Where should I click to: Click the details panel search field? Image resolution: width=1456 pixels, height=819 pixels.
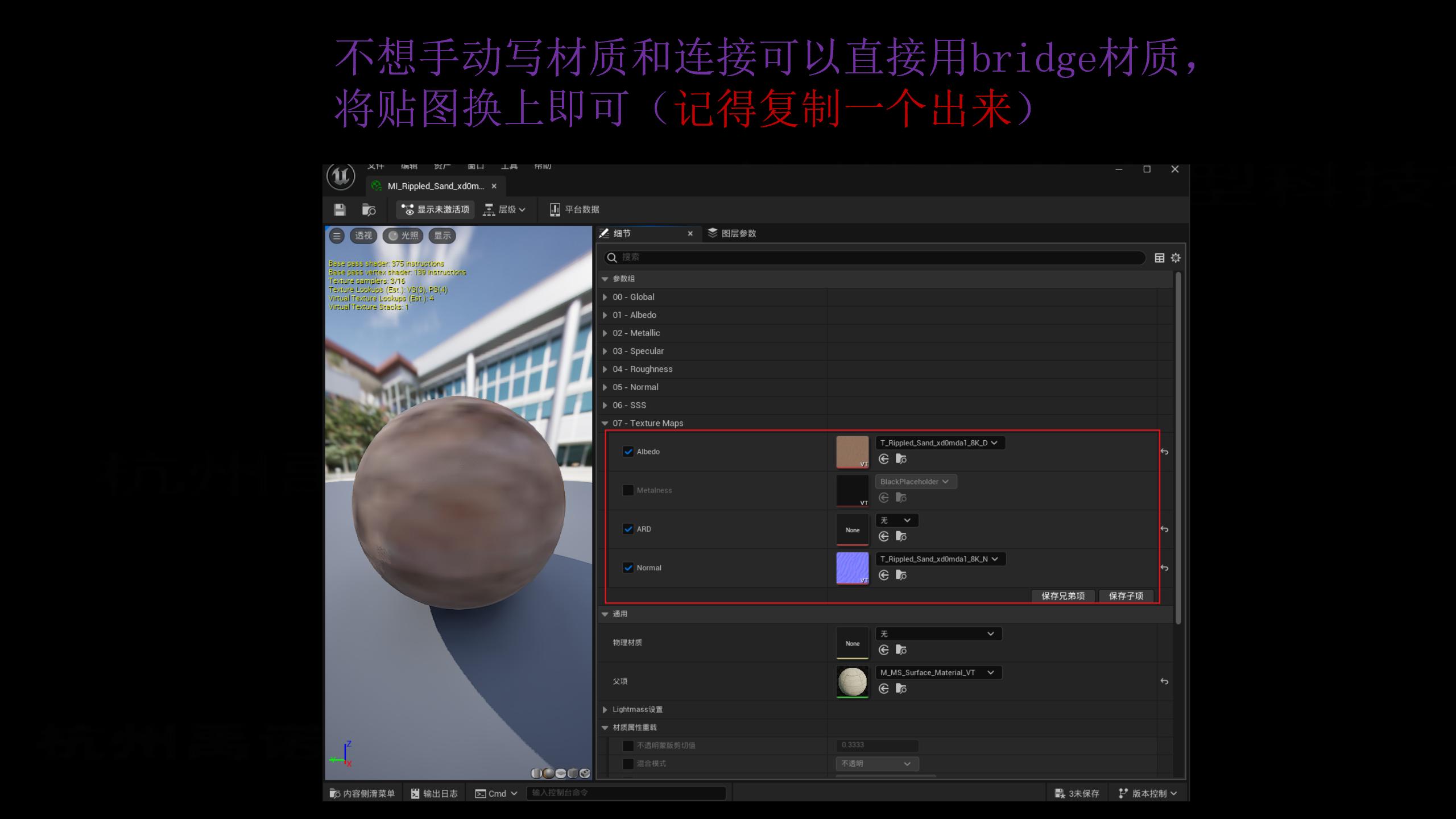(x=875, y=258)
